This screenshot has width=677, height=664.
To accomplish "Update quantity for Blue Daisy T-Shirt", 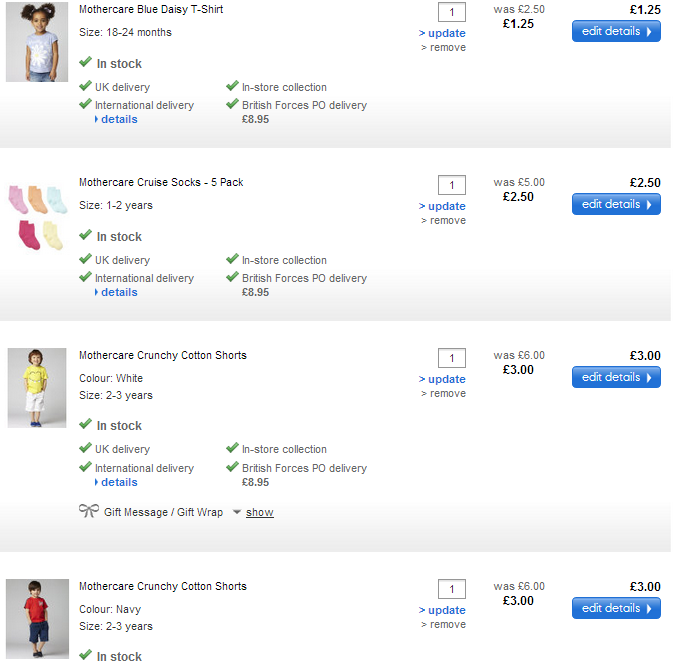I will tap(445, 33).
